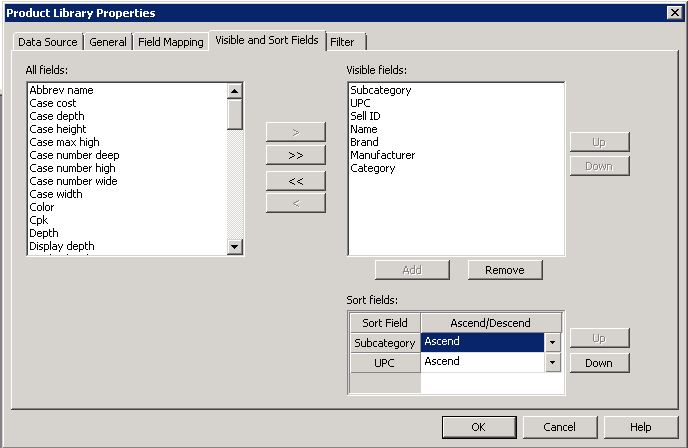
Task: Switch to the Data Source tab
Action: point(47,42)
